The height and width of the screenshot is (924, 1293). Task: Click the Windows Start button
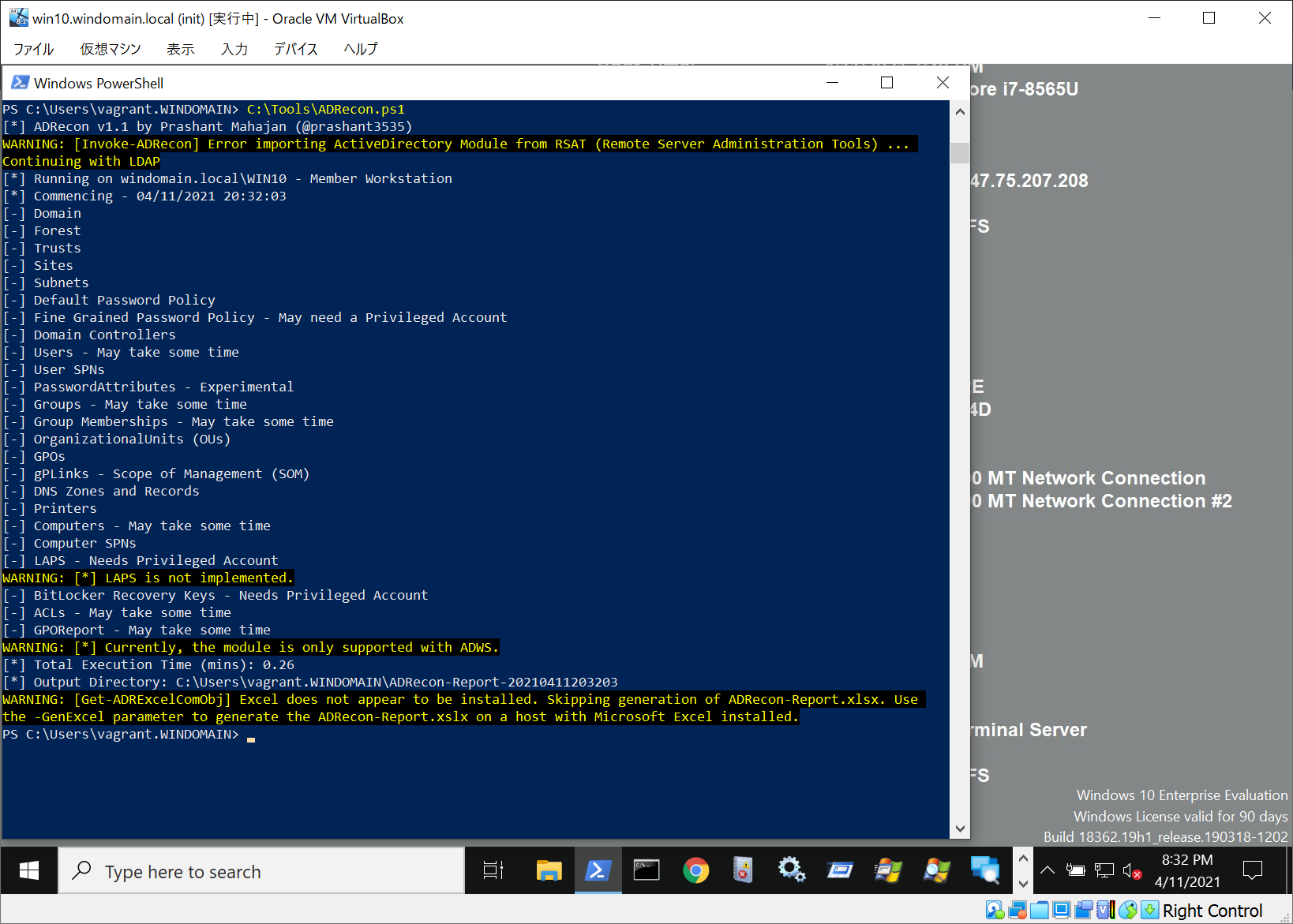pyautogui.click(x=29, y=870)
